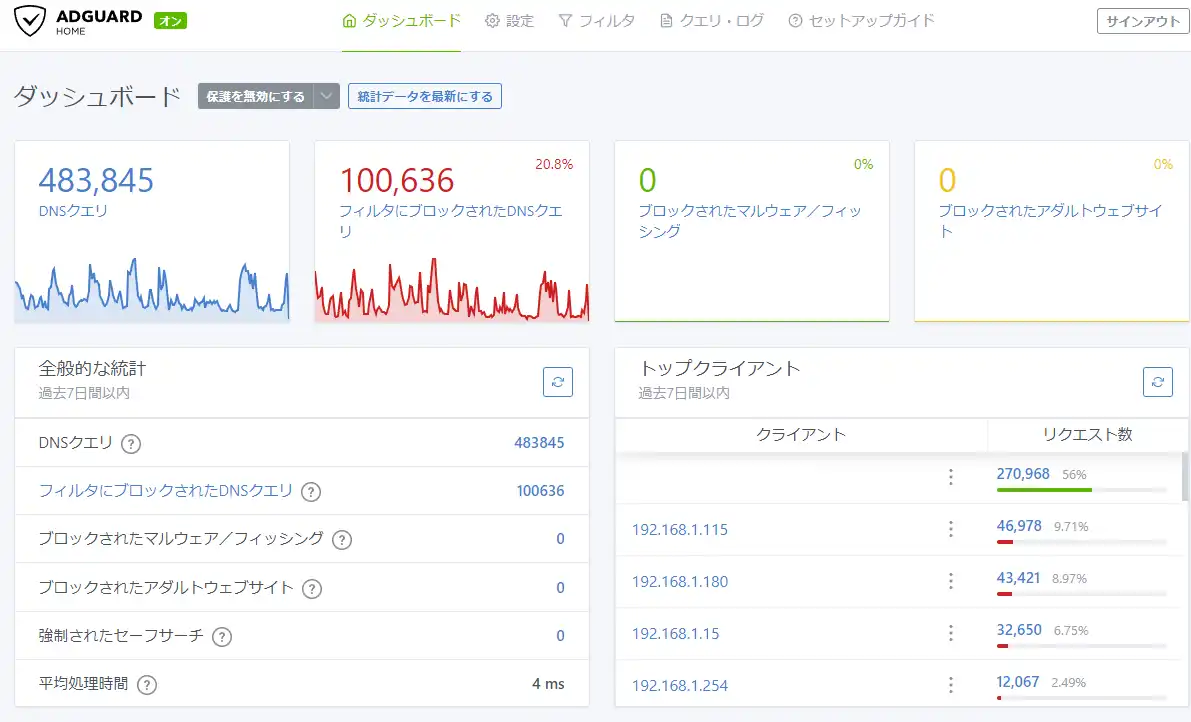Click the top clients table scrollbar
The image size is (1191, 722).
click(x=1185, y=477)
